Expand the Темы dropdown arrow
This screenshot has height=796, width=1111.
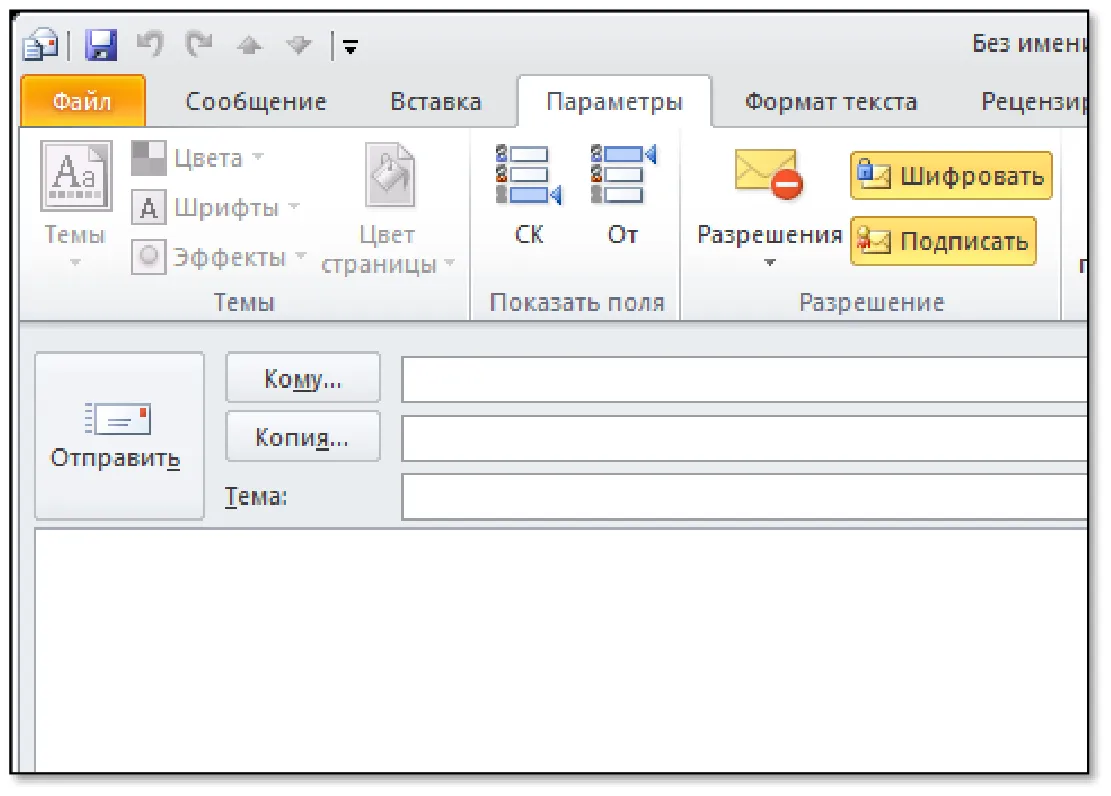click(75, 263)
